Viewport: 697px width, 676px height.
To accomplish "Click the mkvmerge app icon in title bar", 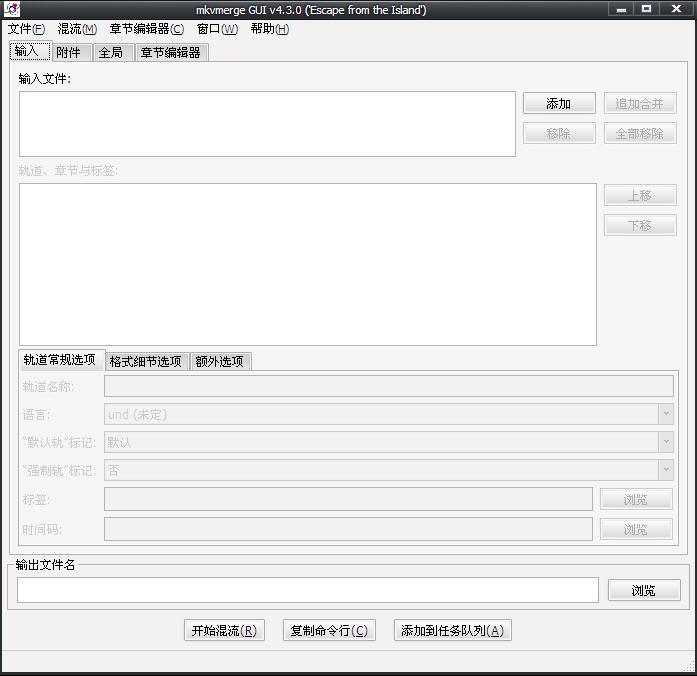I will coord(11,9).
